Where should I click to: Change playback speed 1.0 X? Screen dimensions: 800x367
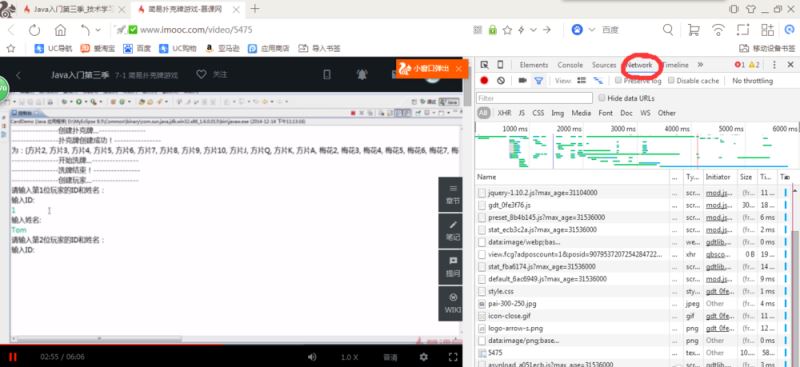pos(349,357)
